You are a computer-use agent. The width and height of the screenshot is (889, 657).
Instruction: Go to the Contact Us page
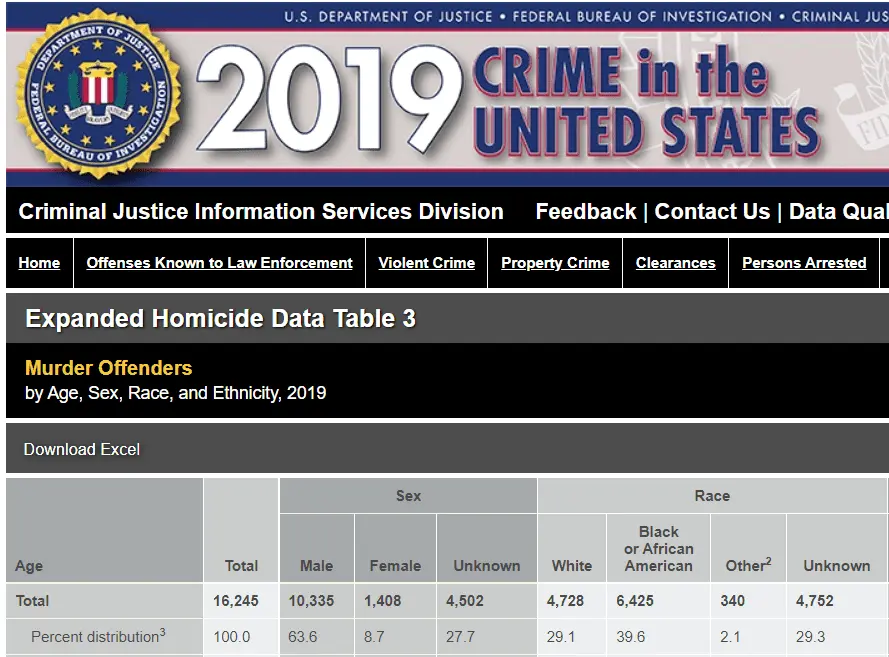pyautogui.click(x=712, y=212)
